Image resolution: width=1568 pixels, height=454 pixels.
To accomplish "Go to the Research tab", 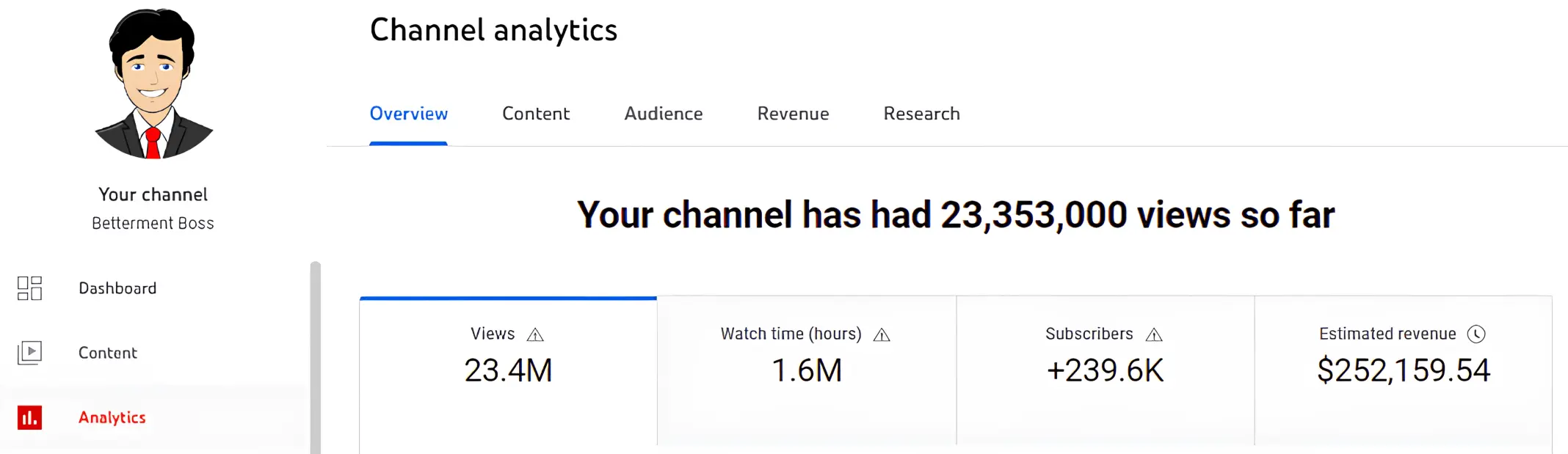I will pos(921,114).
